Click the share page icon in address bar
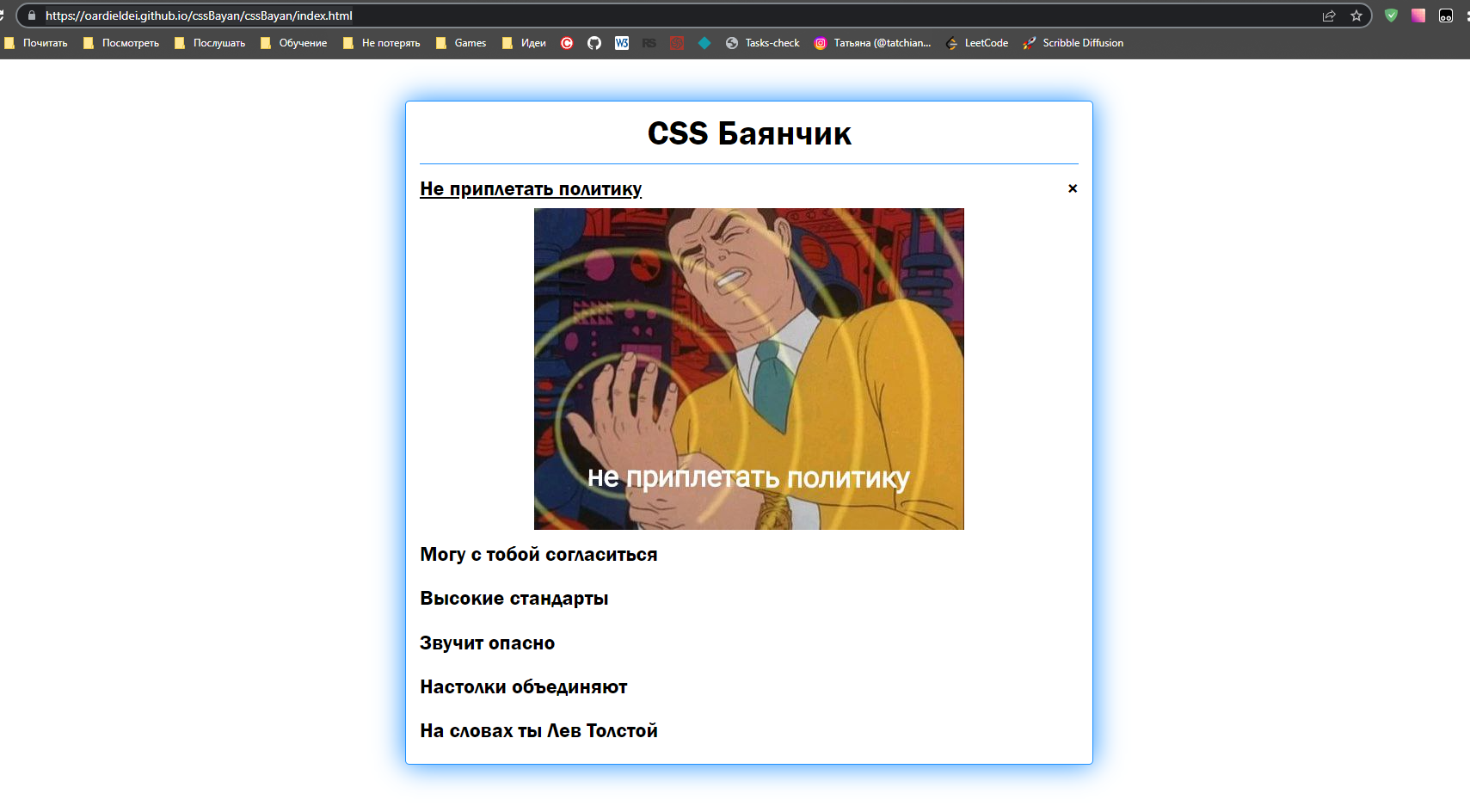 [x=1329, y=15]
